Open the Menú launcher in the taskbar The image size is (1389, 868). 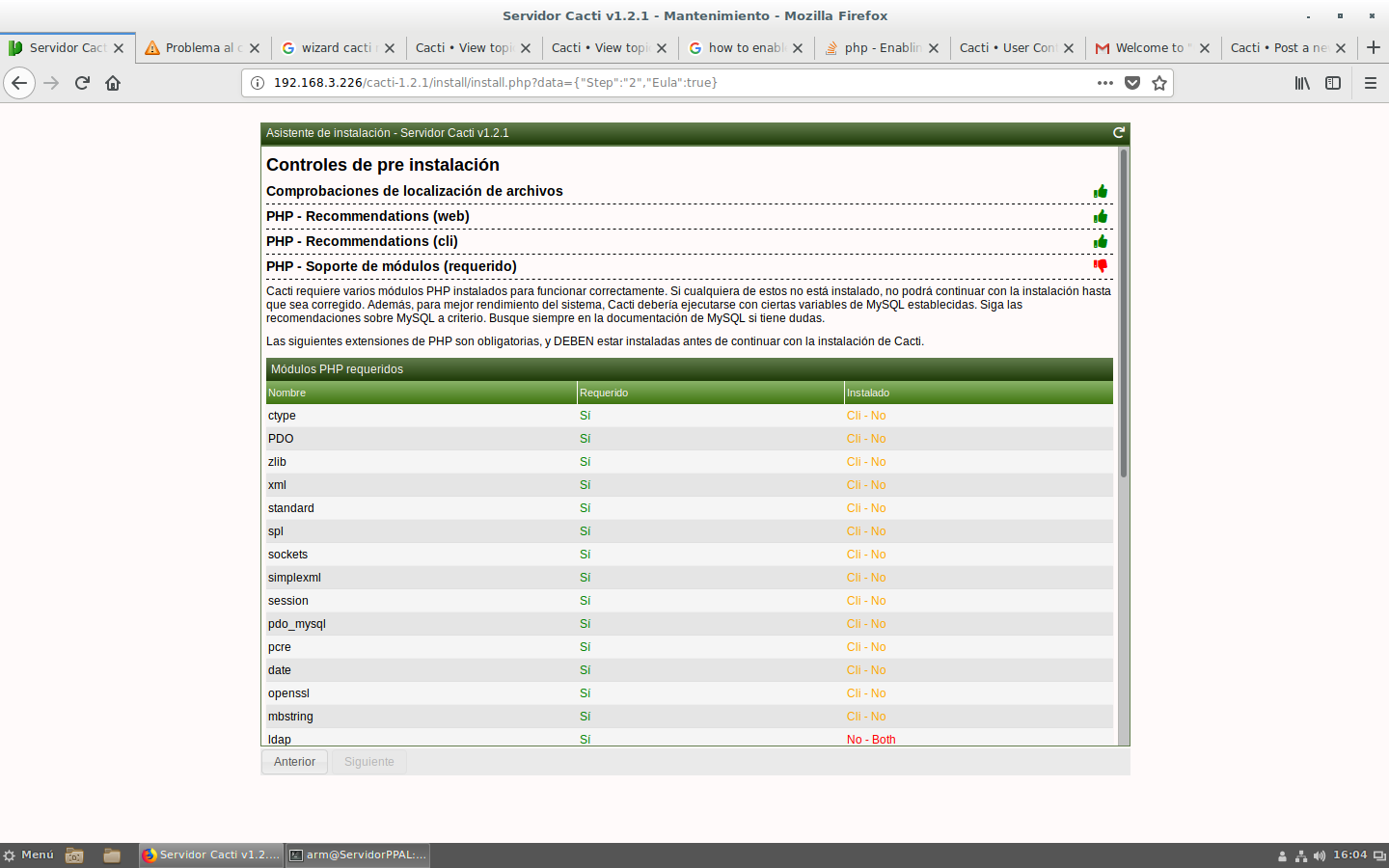point(29,855)
